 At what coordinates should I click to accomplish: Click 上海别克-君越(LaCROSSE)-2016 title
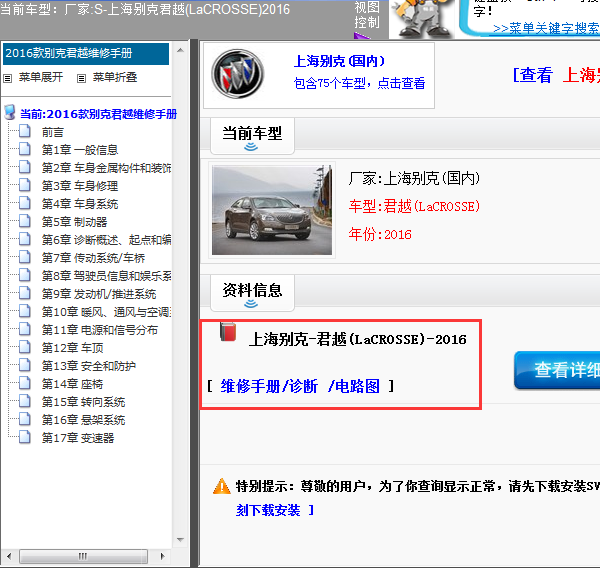[x=358, y=339]
